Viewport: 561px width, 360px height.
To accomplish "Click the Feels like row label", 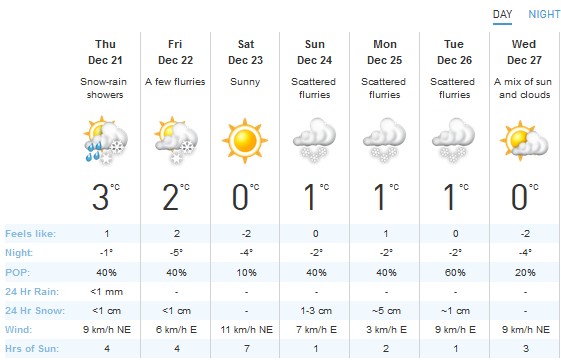I will coord(30,234).
